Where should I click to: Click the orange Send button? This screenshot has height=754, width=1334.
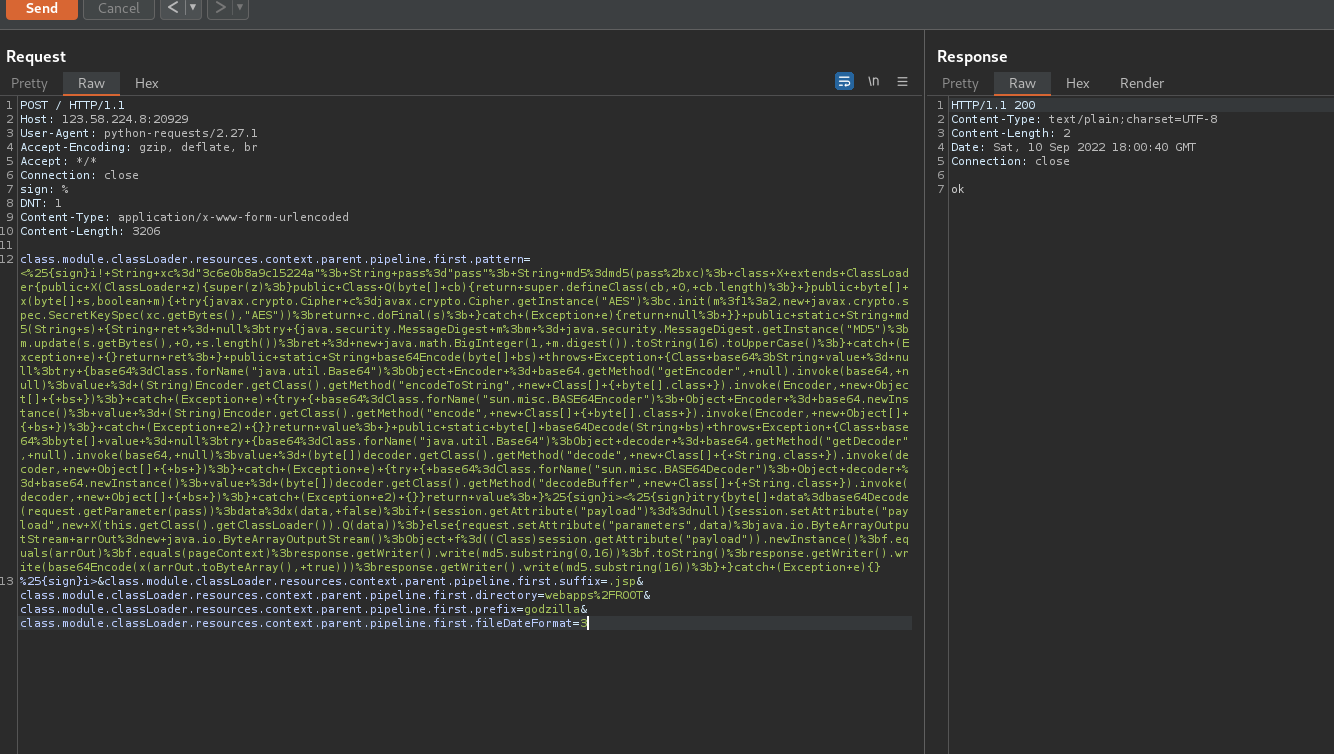pos(41,8)
